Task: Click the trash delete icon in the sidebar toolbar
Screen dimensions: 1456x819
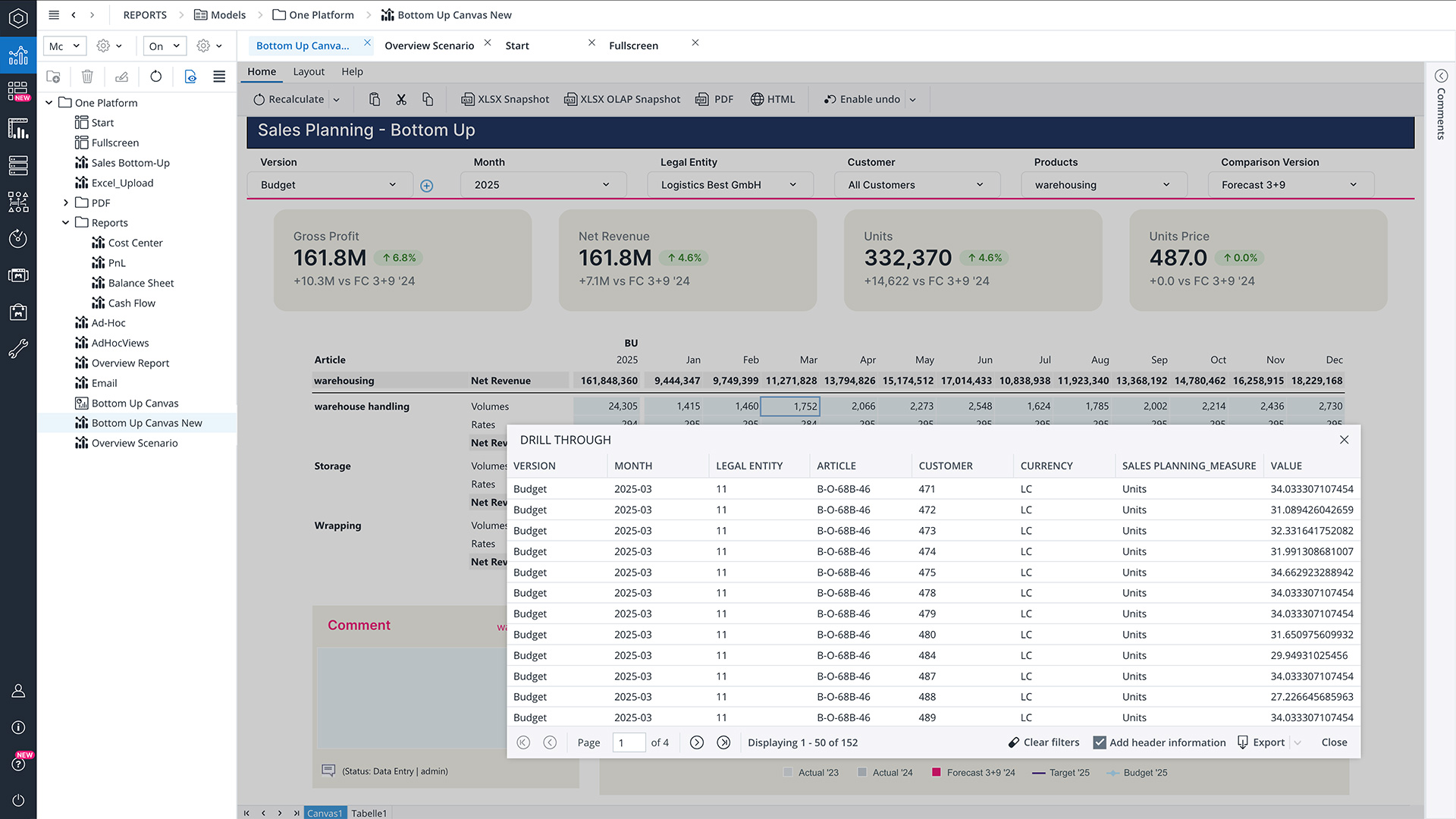Action: click(x=87, y=77)
